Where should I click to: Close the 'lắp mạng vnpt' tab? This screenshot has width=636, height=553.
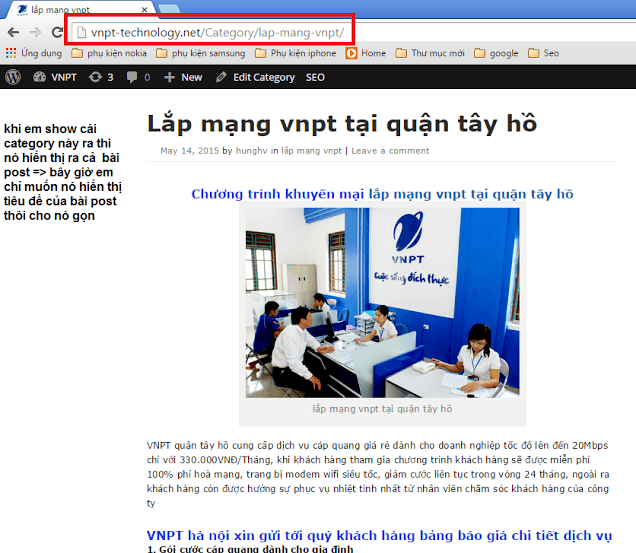pos(144,10)
